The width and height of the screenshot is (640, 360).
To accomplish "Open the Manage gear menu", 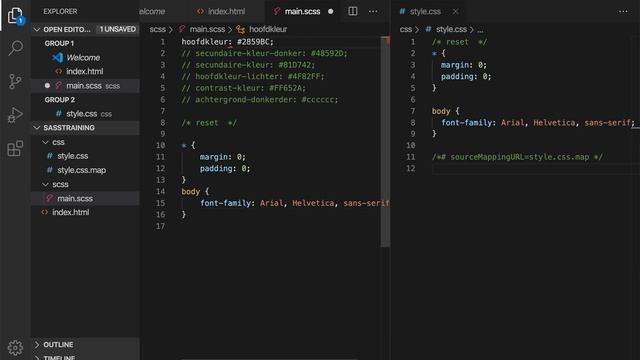I will click(x=15, y=347).
